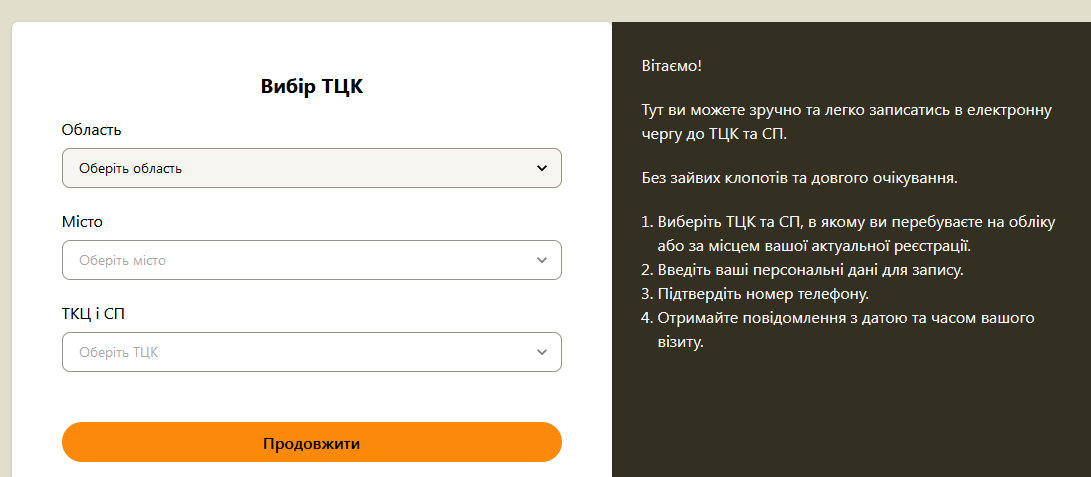This screenshot has height=477, width=1091.
Task: Click the chevron arrow in the Місто dropdown
Action: pos(542,260)
